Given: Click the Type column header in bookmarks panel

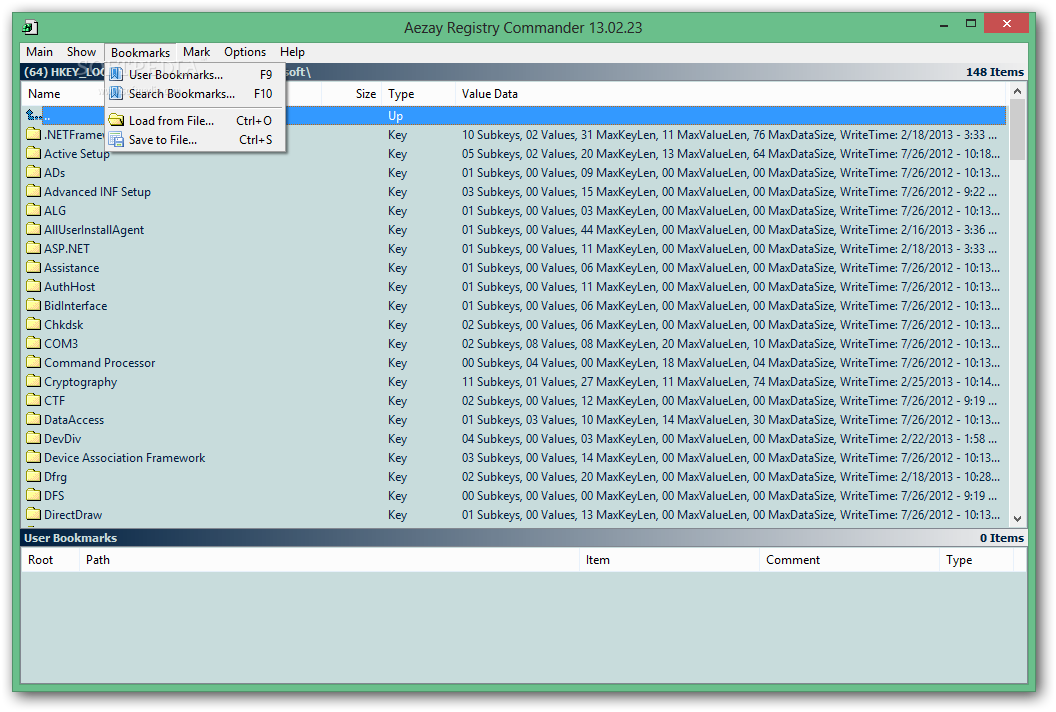Looking at the screenshot, I should tap(976, 560).
